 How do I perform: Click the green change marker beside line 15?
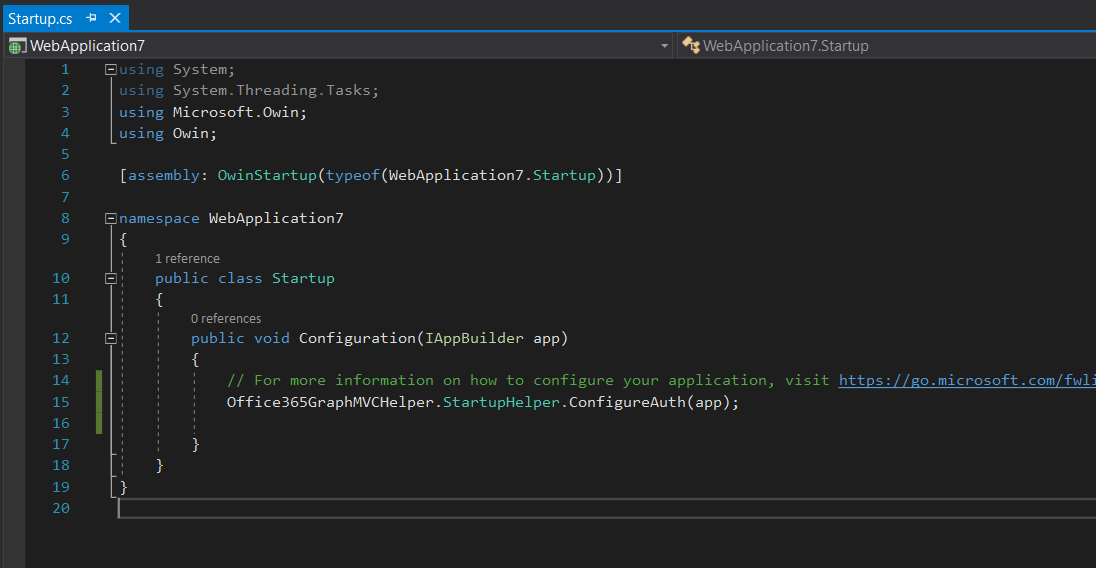click(x=99, y=402)
